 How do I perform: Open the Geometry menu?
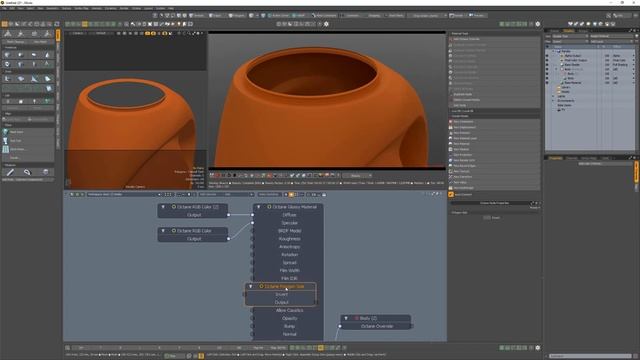point(52,8)
